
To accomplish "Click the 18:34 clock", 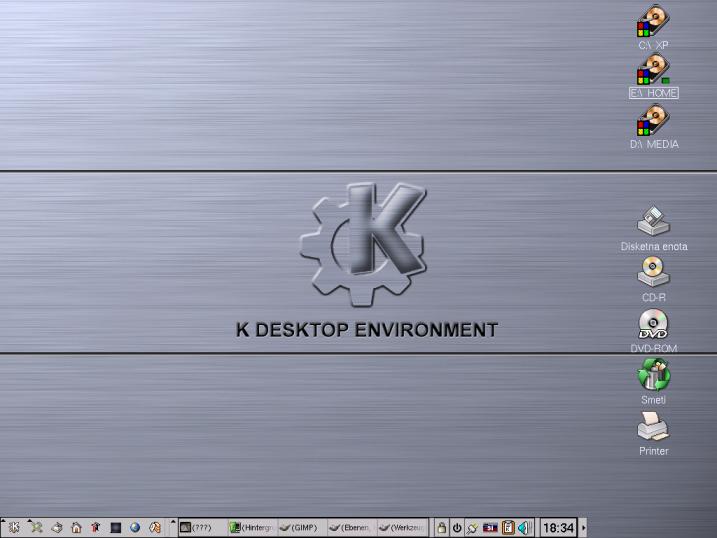I will [x=558, y=528].
